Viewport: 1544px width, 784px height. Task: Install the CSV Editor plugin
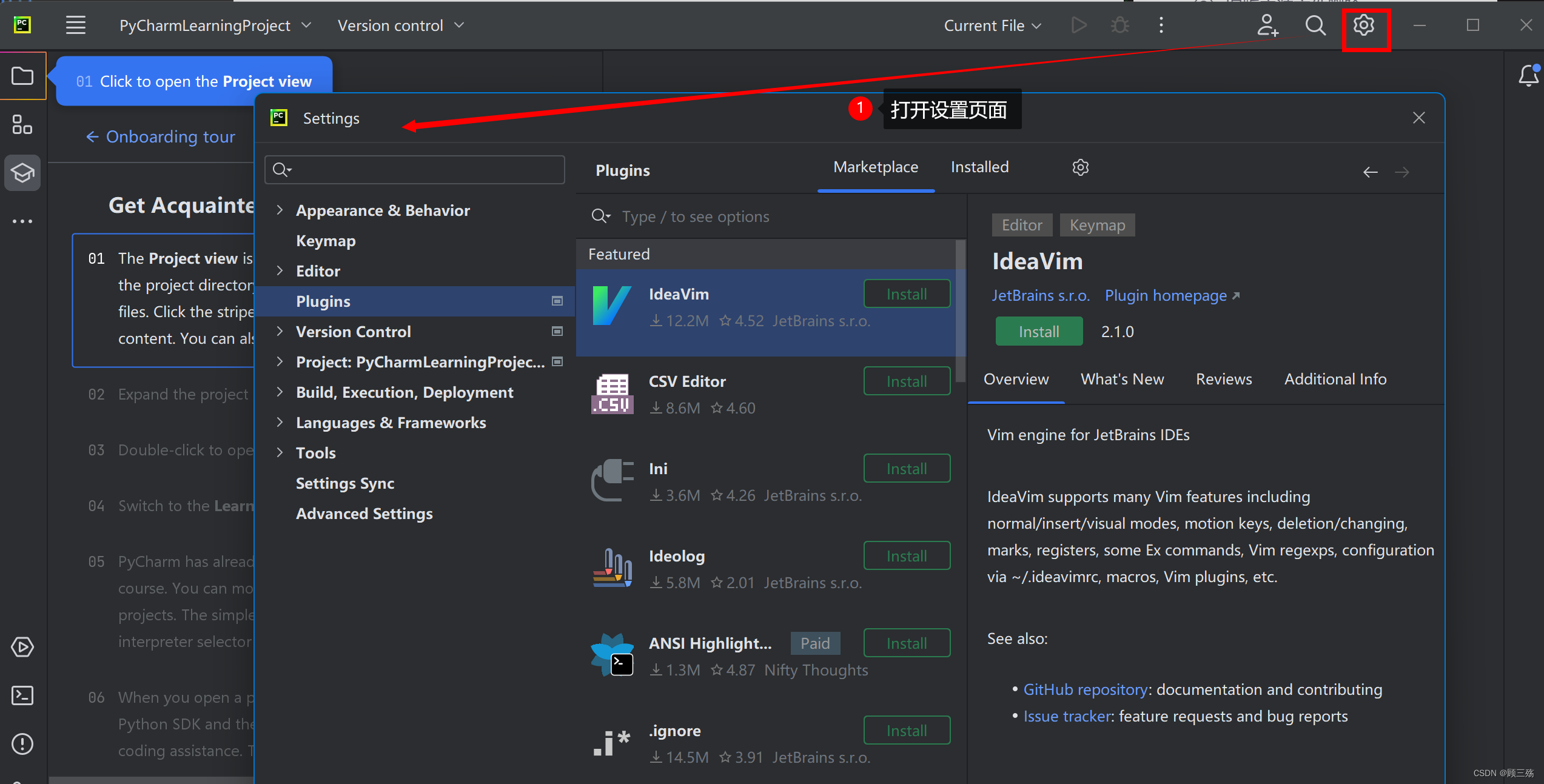click(907, 381)
